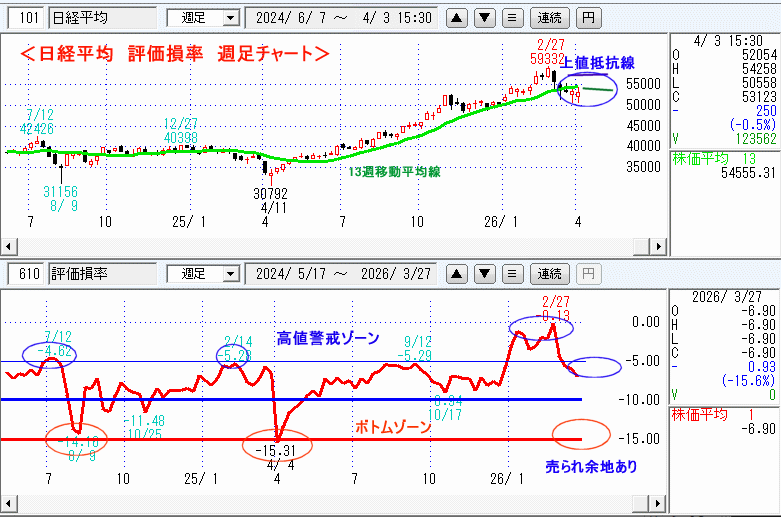Click the 42426 peak label
The width and height of the screenshot is (781, 517).
click(37, 129)
